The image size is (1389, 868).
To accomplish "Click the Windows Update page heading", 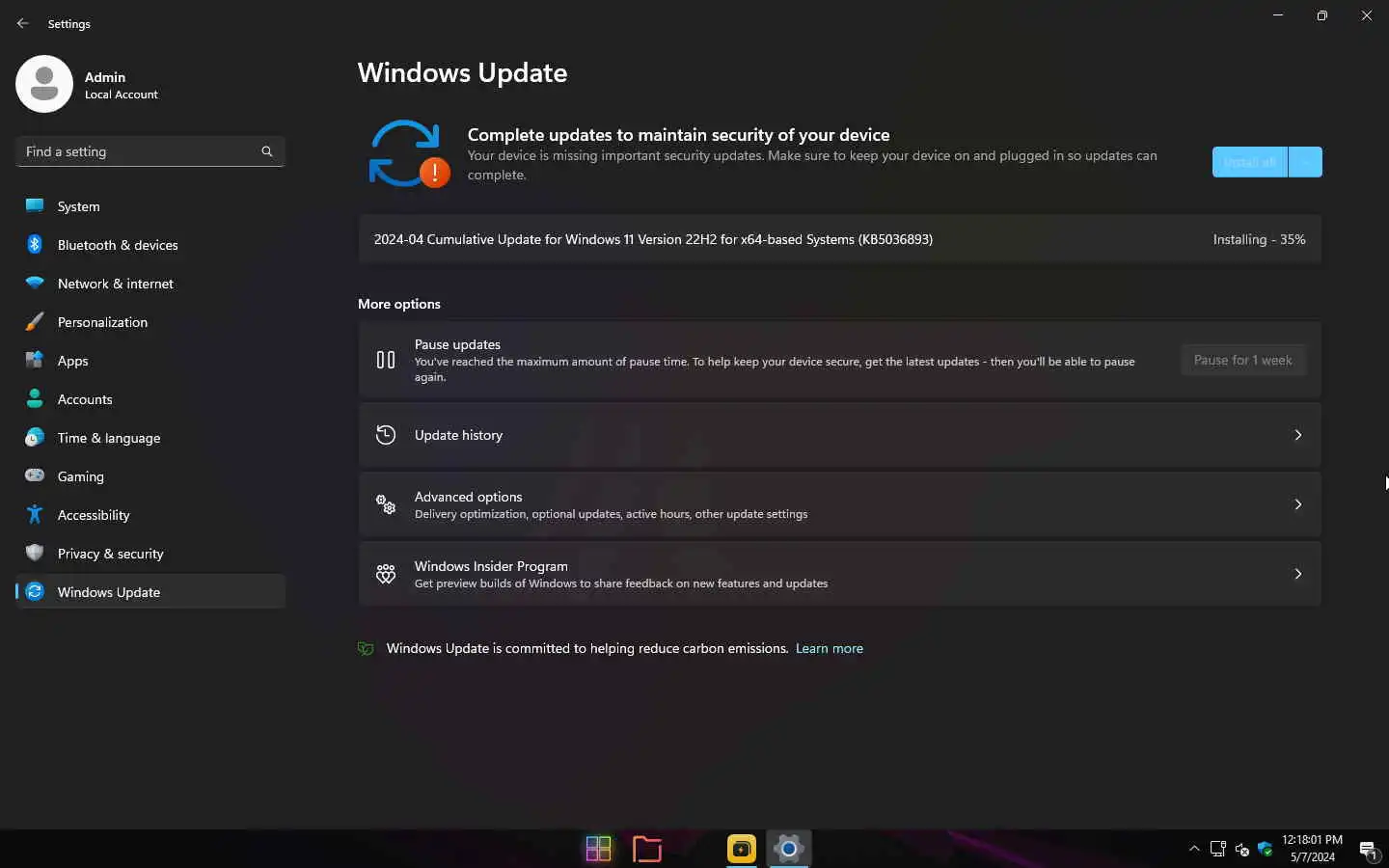I will 462,73.
